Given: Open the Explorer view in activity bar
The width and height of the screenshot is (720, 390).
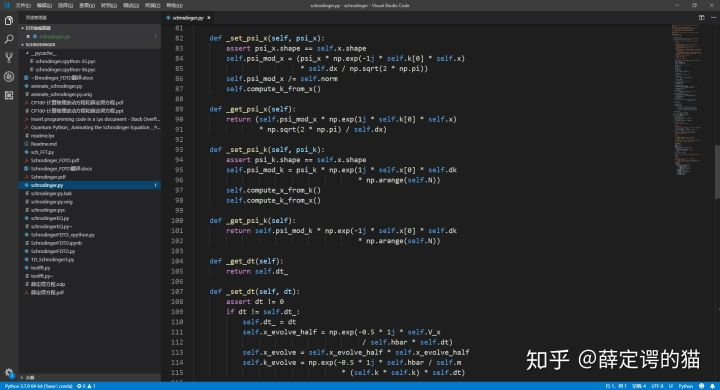Looking at the screenshot, I should (x=9, y=21).
